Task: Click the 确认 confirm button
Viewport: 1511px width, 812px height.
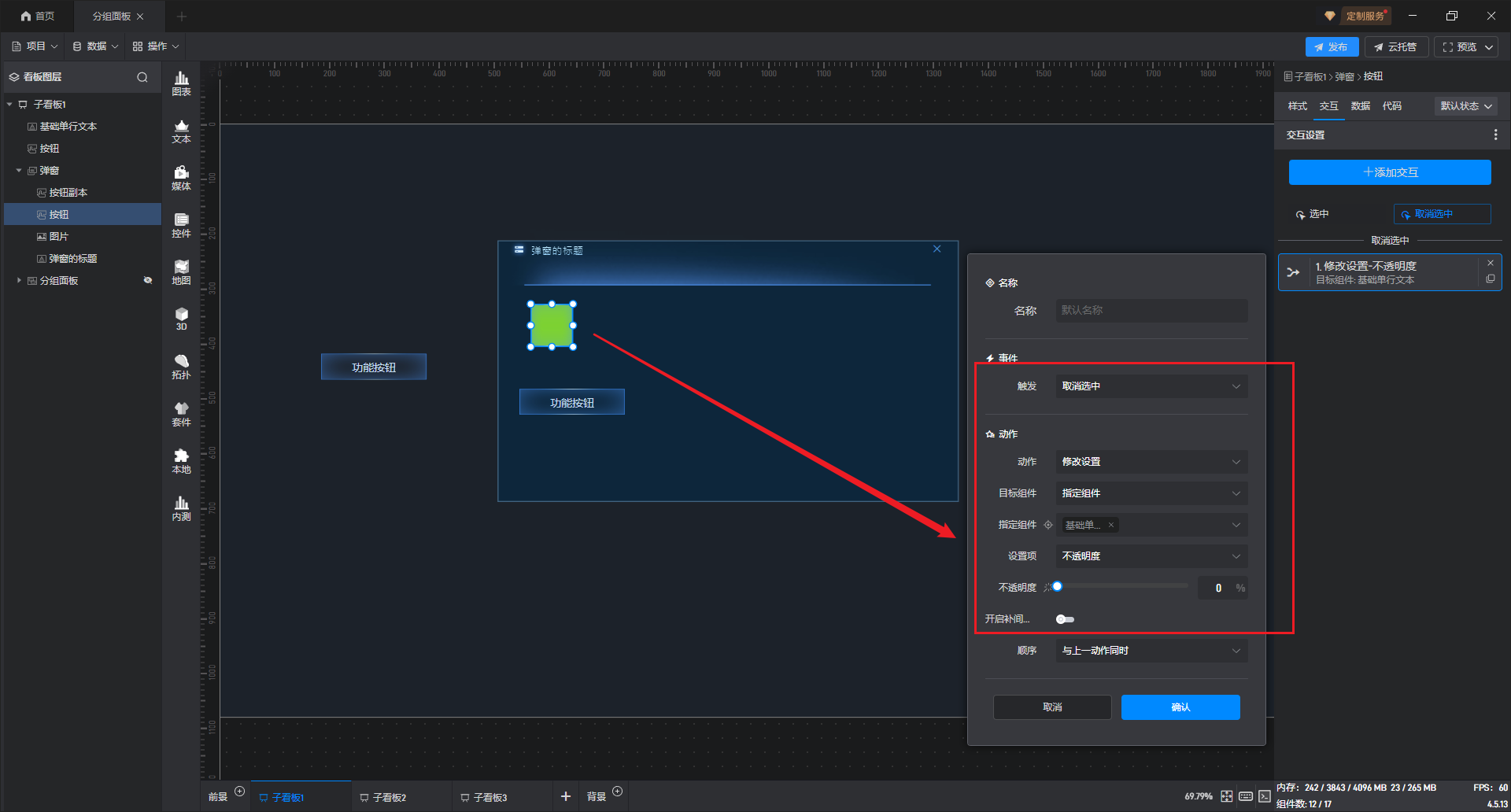Action: (1180, 707)
